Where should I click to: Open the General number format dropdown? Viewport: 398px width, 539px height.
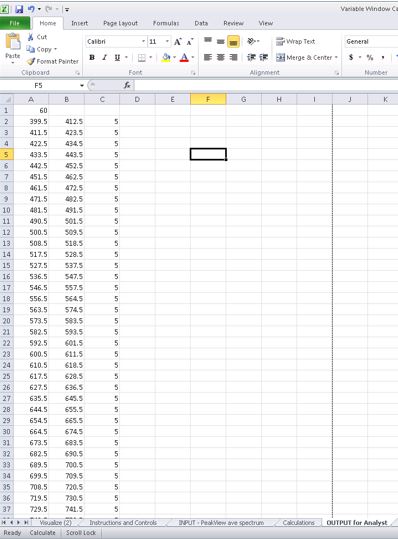click(x=371, y=42)
